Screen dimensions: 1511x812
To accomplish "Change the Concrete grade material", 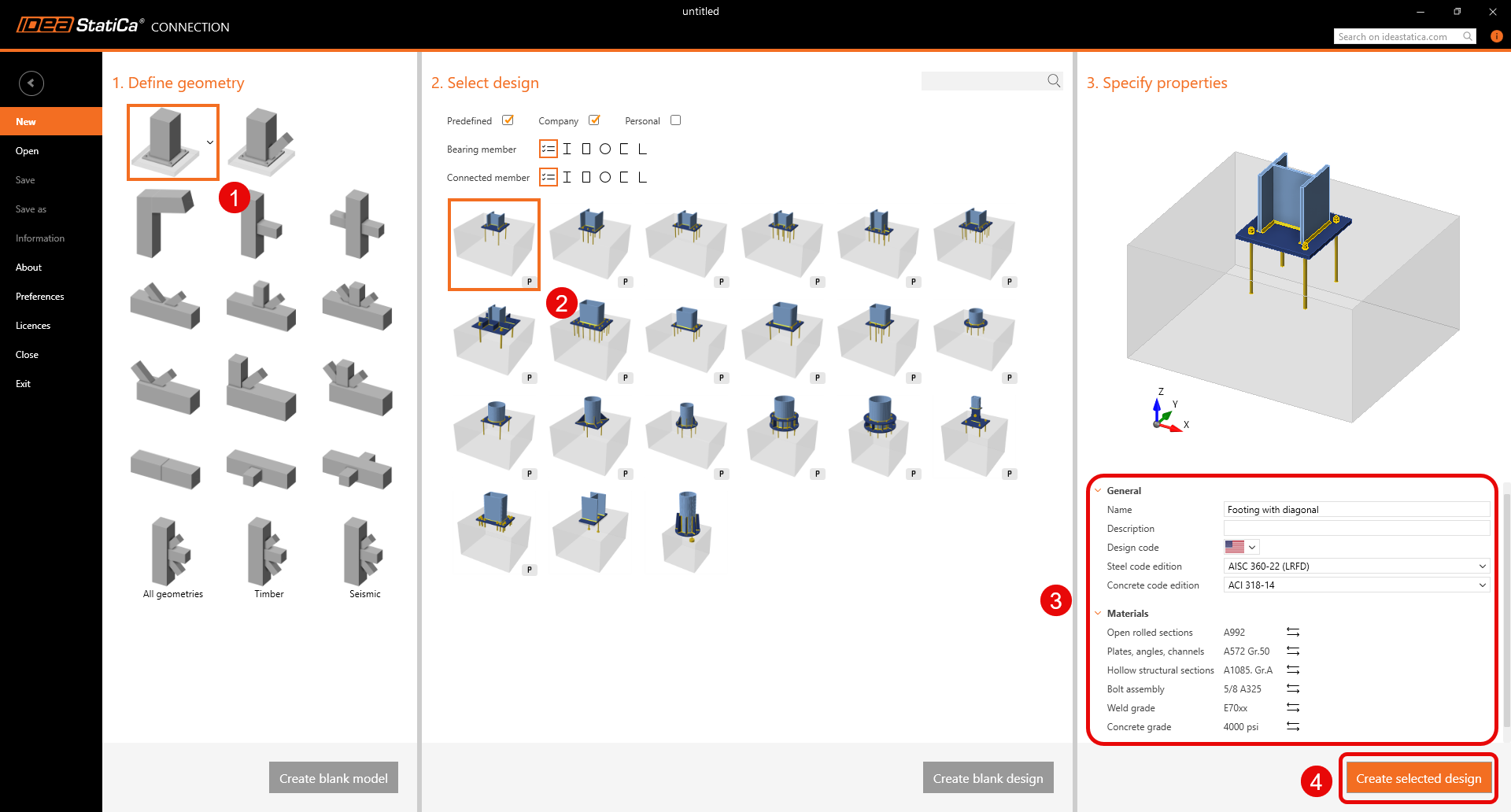I will click(1293, 727).
